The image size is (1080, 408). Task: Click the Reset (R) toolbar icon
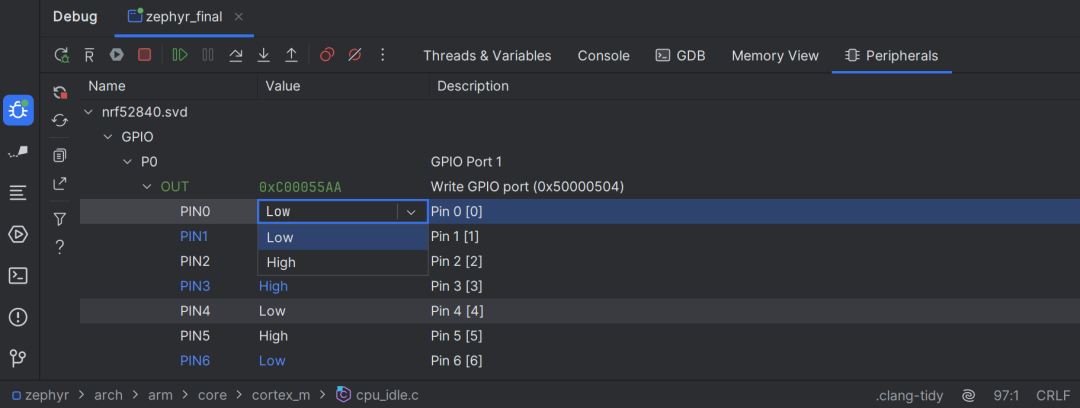[x=89, y=55]
